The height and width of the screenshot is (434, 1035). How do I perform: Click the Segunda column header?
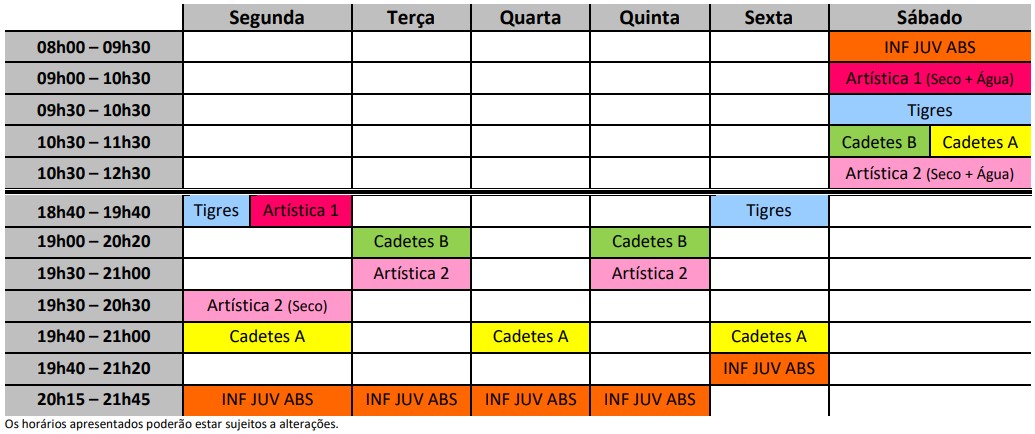point(267,17)
